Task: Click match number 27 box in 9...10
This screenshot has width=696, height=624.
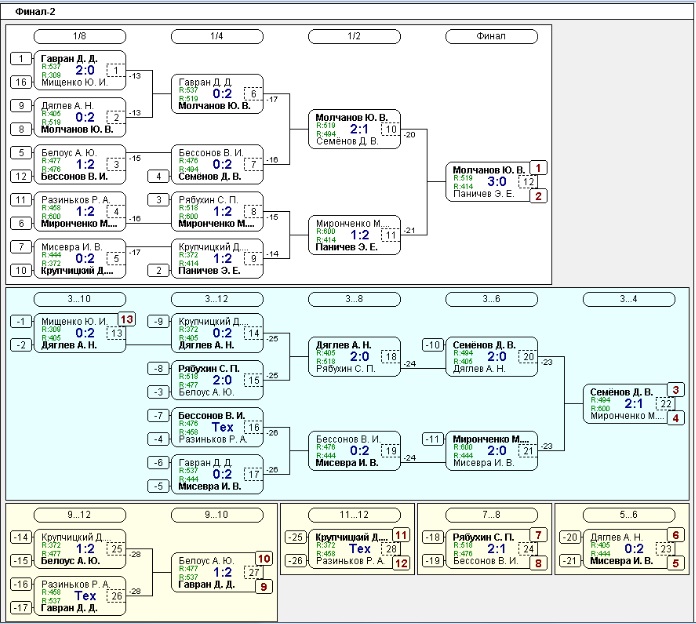Action: [253, 573]
